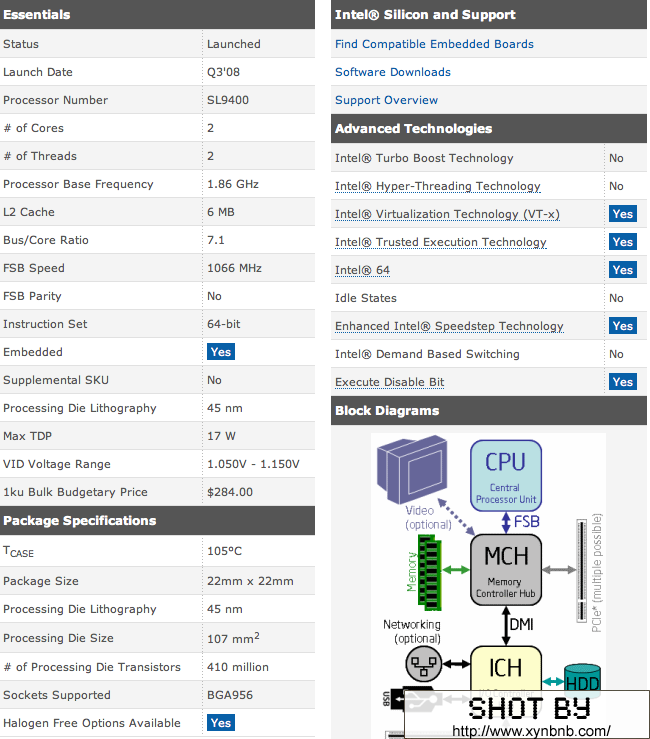Image resolution: width=650 pixels, height=739 pixels.
Task: Click No value beside Idle States
Action: (616, 298)
